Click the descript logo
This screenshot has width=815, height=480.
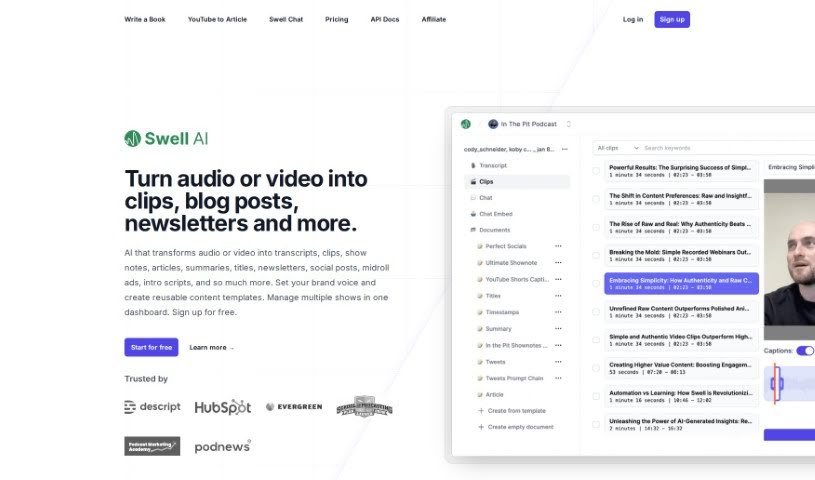click(152, 407)
